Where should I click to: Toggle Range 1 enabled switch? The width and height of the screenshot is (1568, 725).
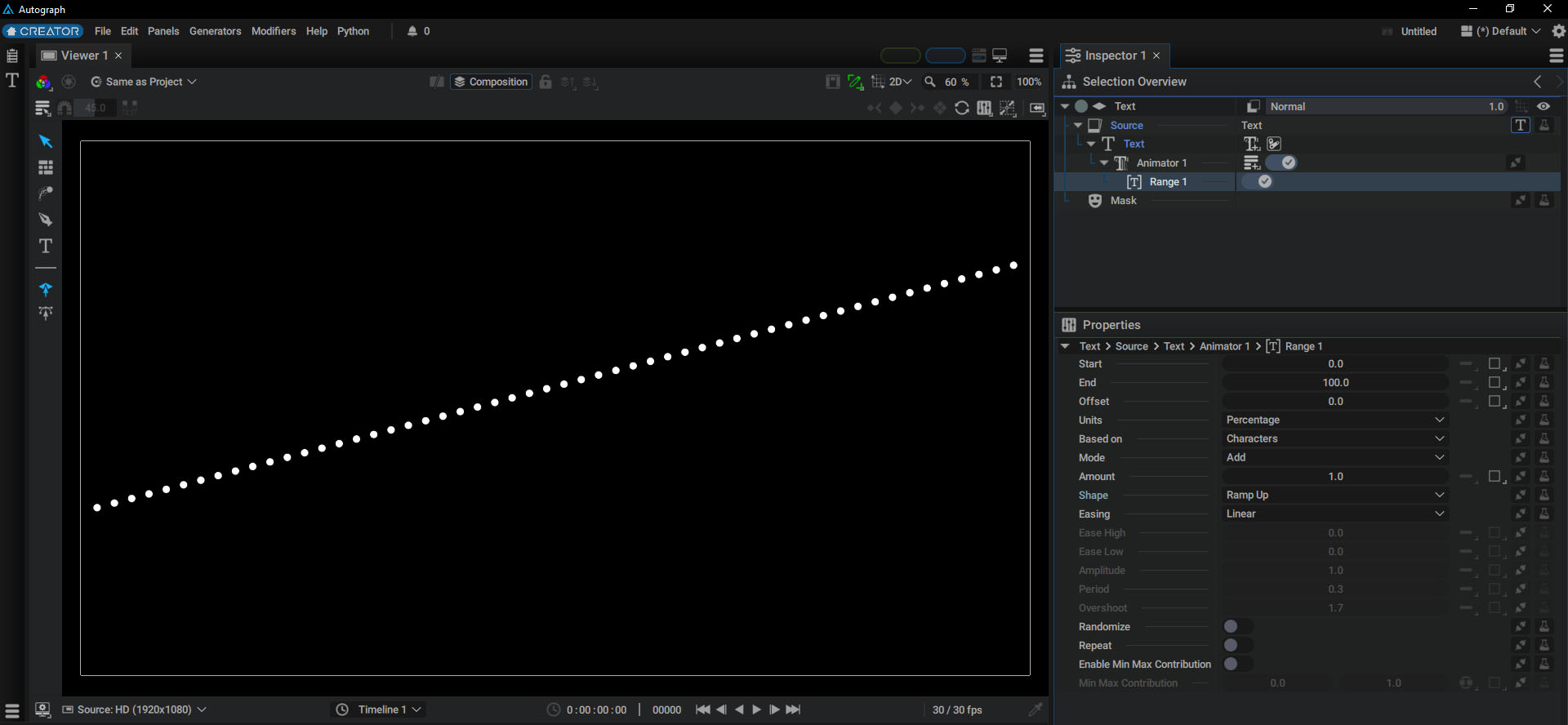(x=1258, y=181)
